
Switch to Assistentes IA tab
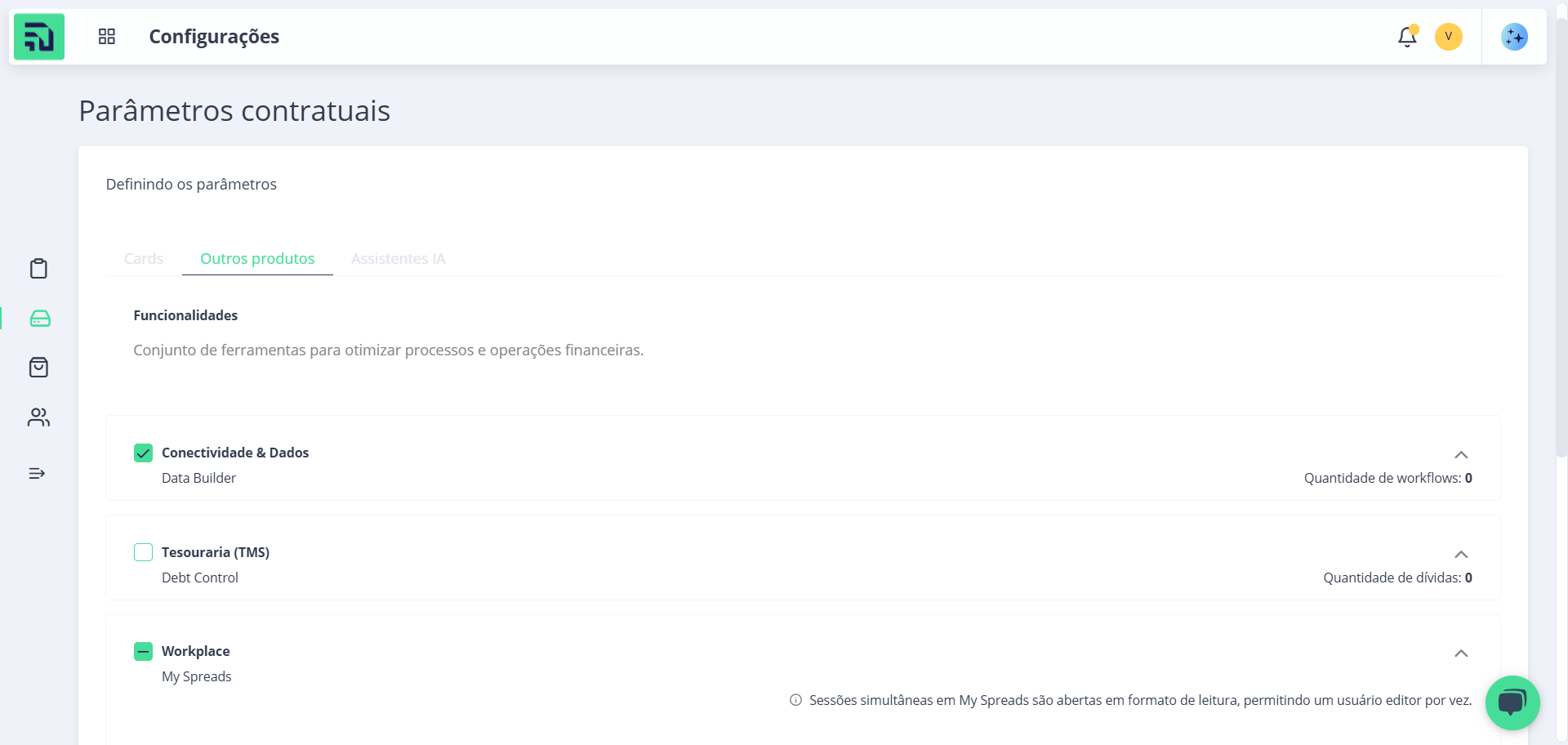(399, 259)
